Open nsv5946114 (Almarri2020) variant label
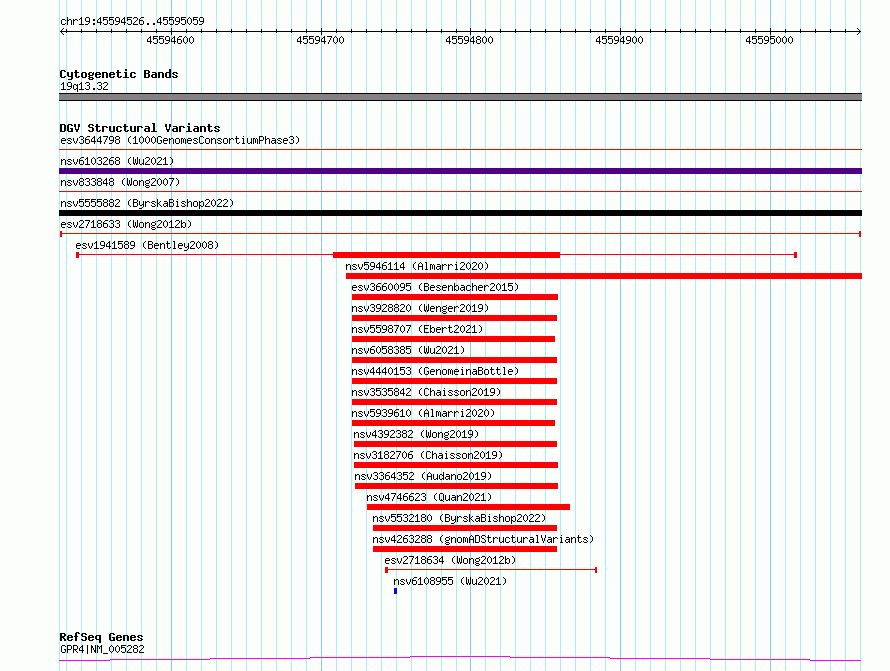Screen dimensions: 890x671 pos(417,266)
